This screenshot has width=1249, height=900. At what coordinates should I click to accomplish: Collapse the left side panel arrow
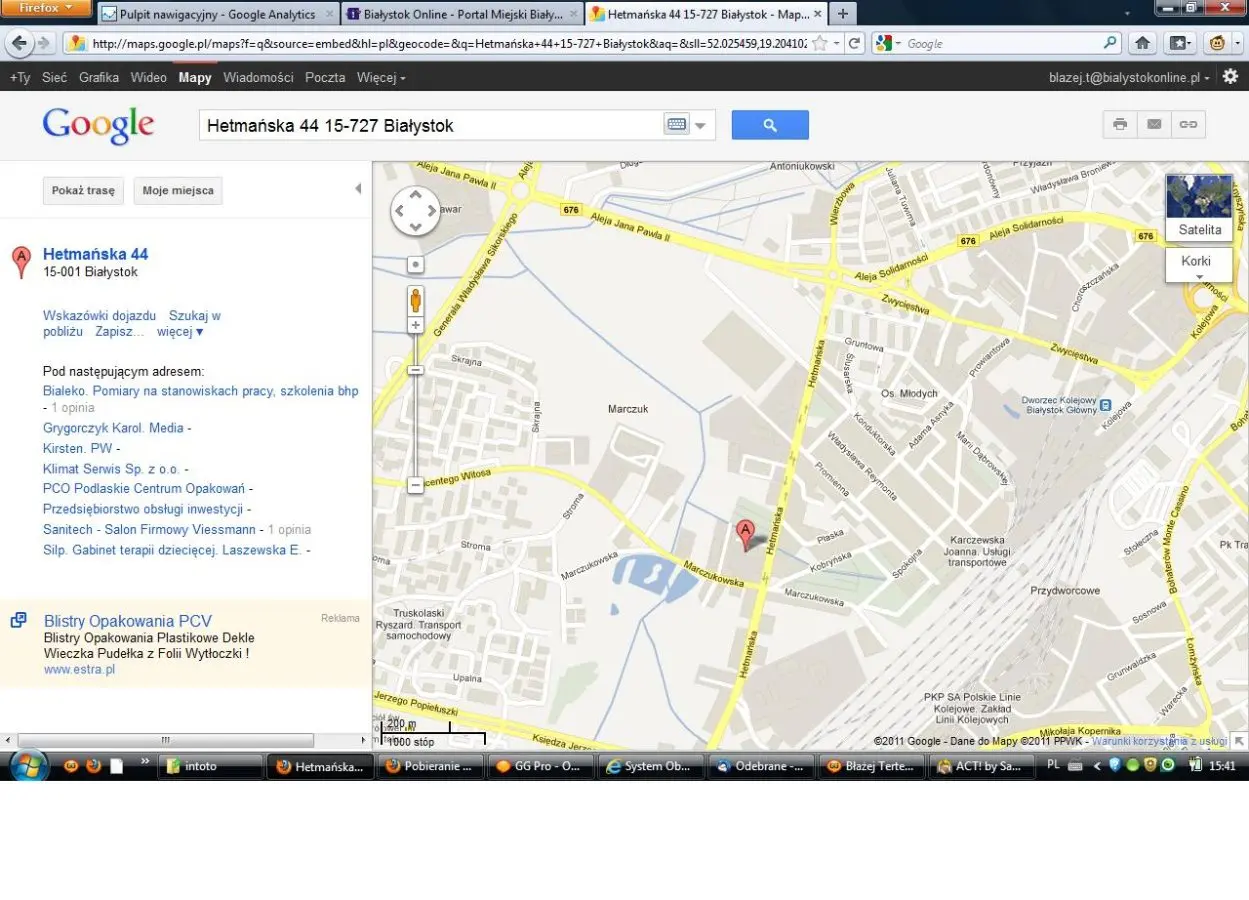pyautogui.click(x=358, y=189)
